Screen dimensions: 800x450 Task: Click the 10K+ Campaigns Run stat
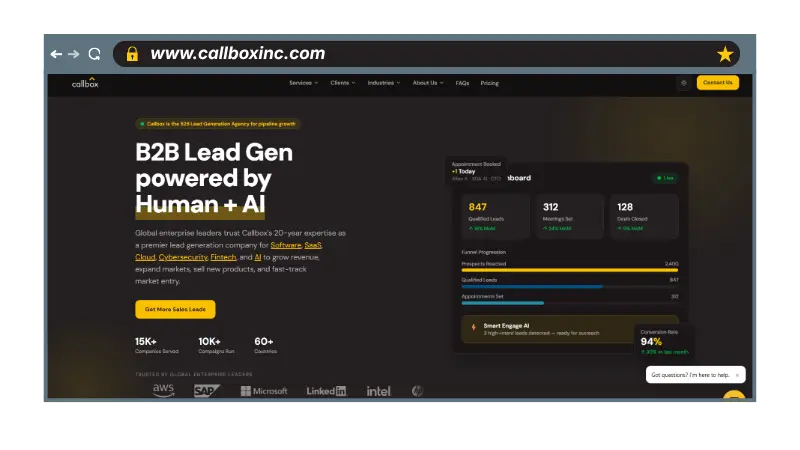point(216,345)
